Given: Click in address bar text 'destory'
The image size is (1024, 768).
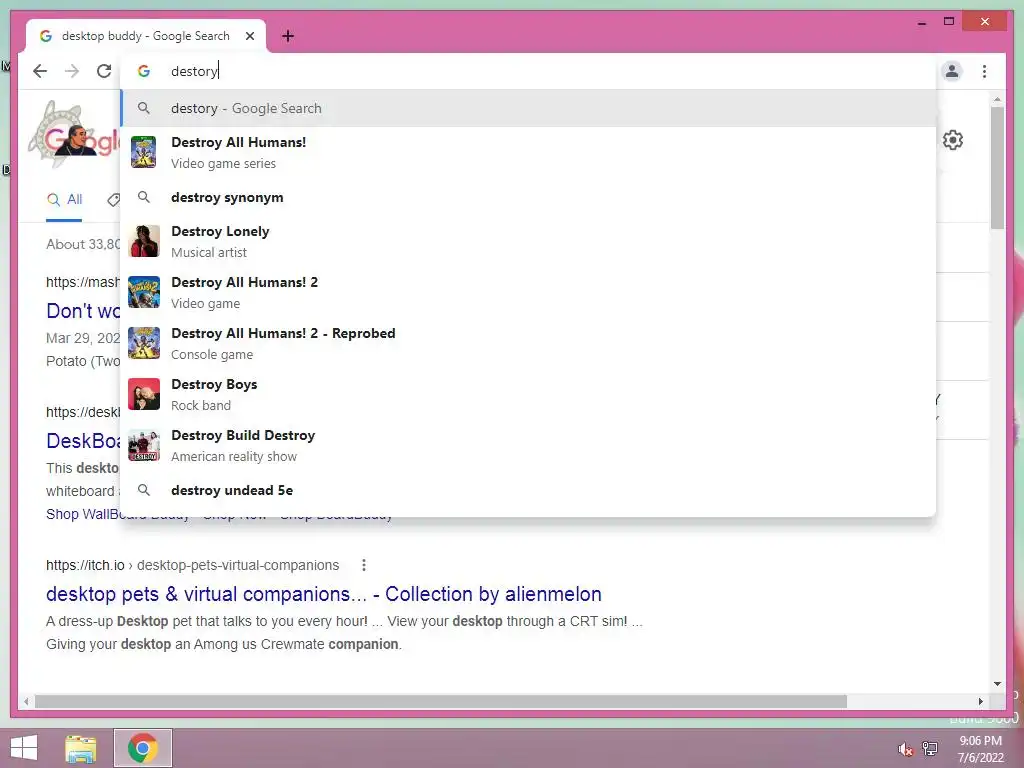Looking at the screenshot, I should pos(194,71).
